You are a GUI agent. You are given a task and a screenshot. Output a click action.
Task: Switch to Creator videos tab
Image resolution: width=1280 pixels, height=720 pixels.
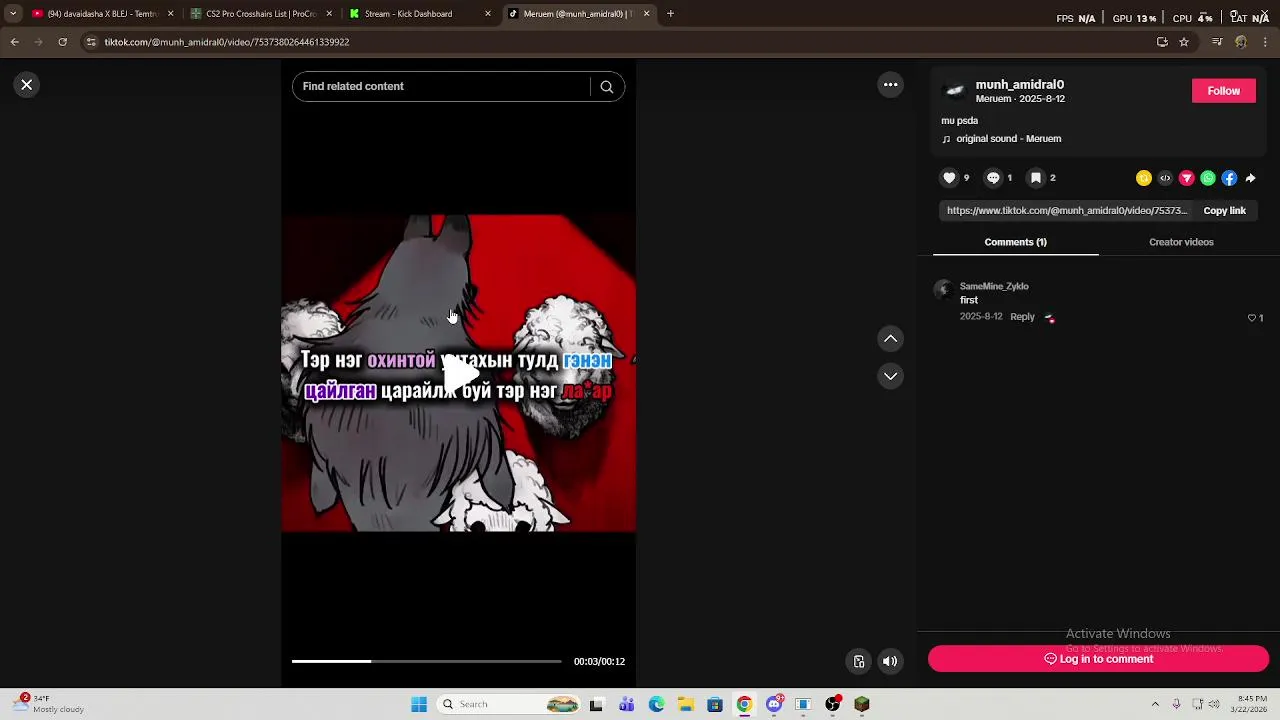(x=1181, y=242)
